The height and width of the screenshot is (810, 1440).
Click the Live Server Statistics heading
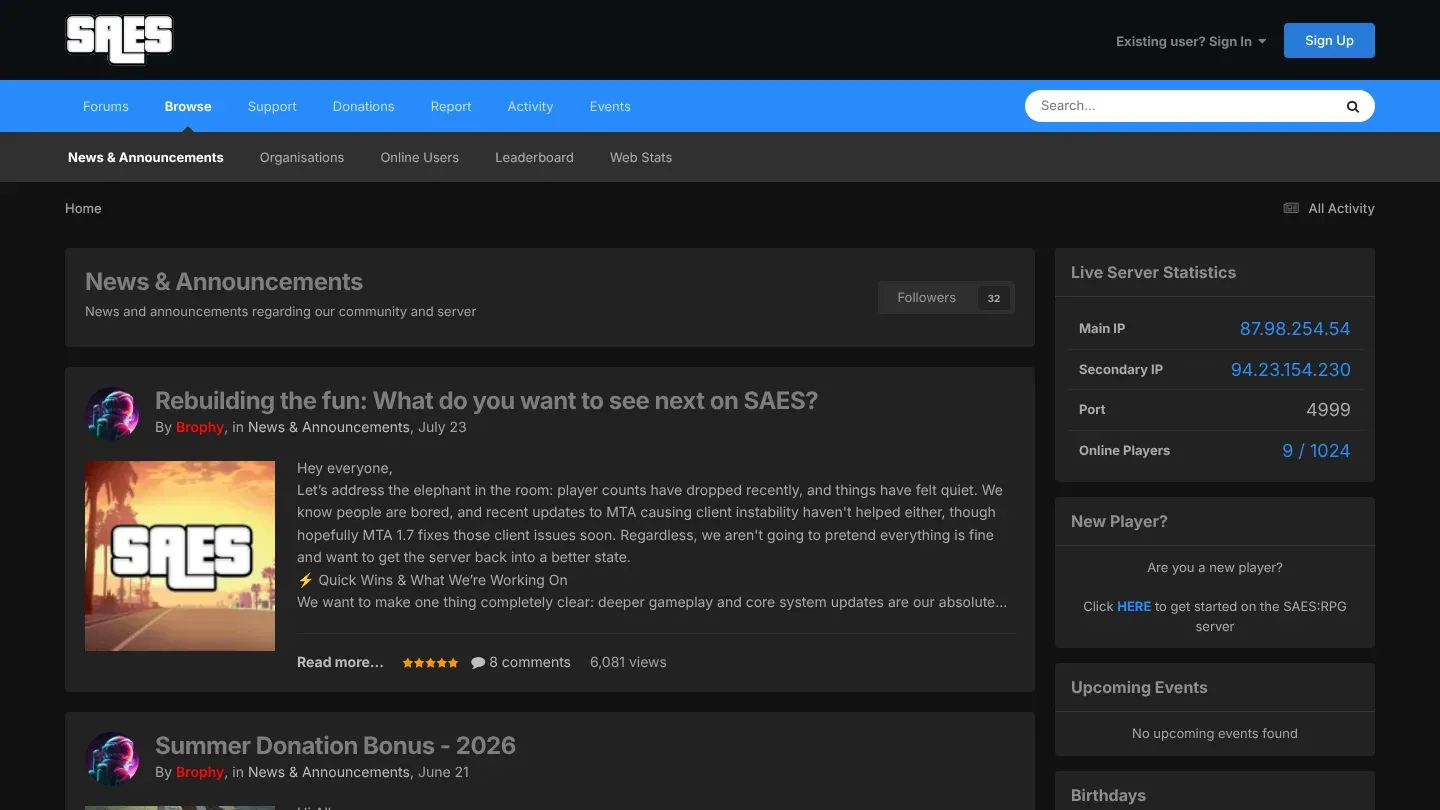(x=1153, y=272)
